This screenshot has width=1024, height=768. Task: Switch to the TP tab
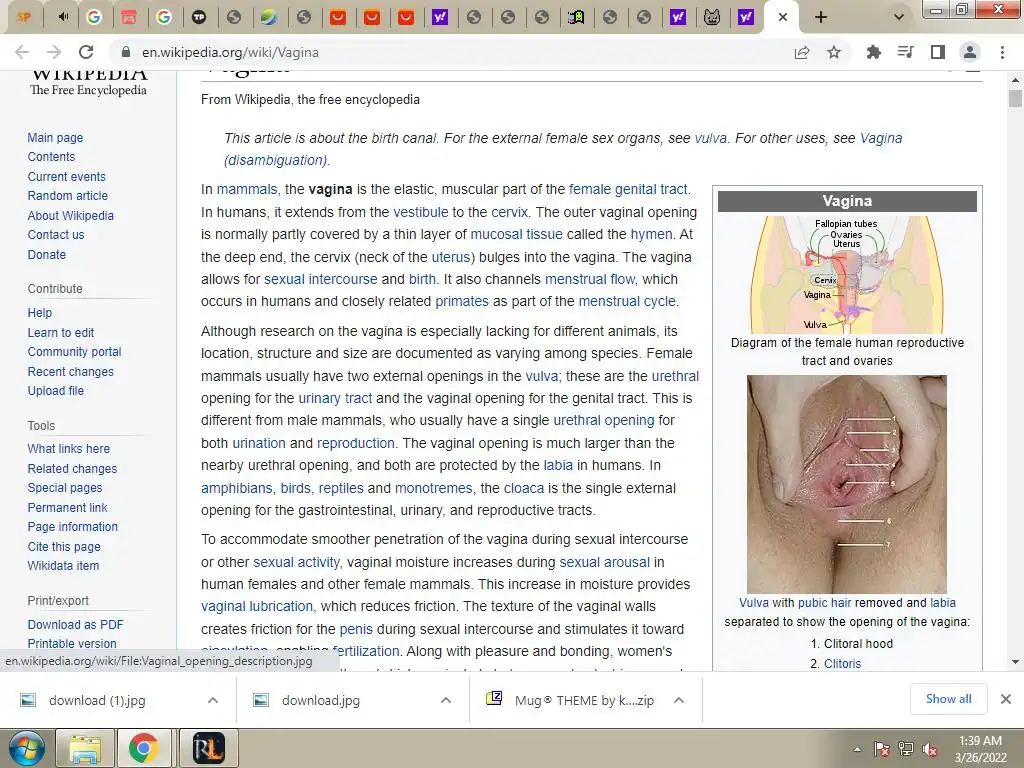[x=199, y=17]
